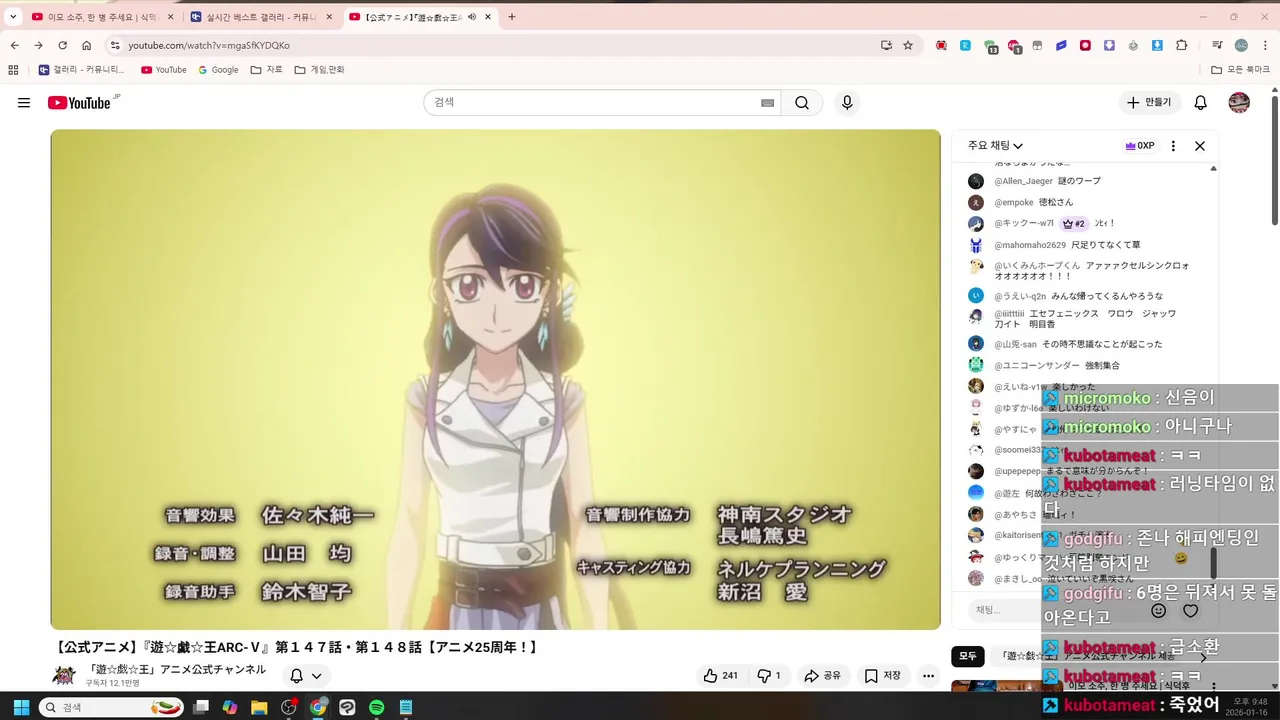This screenshot has height=720, width=1280.
Task: Open the Chrome three-dot menu
Action: [1264, 45]
